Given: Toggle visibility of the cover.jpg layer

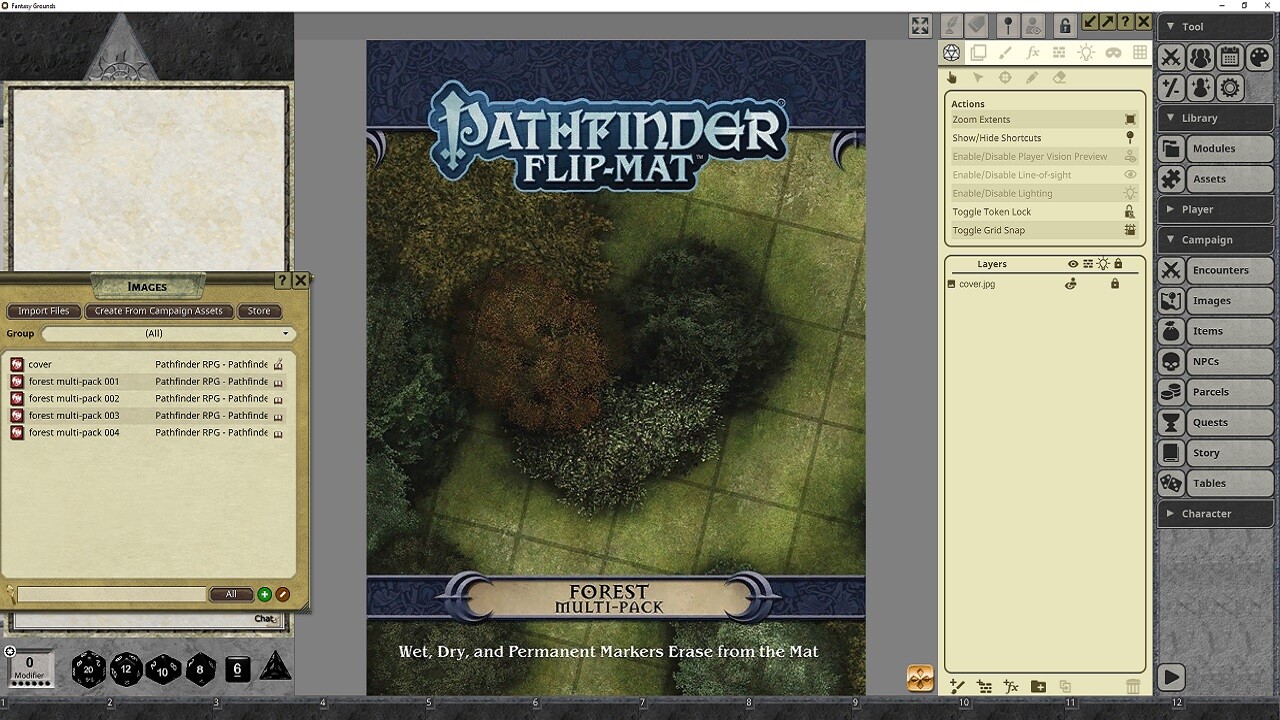Looking at the screenshot, I should click(1071, 284).
